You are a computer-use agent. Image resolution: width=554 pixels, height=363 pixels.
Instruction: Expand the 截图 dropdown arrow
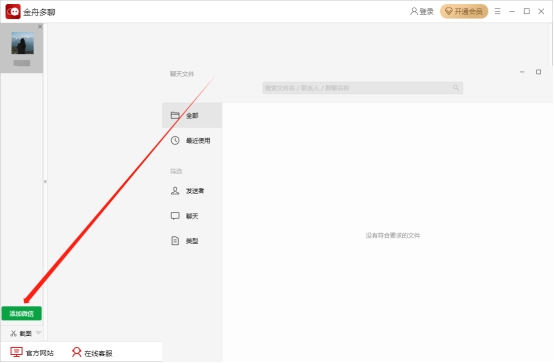click(x=39, y=333)
